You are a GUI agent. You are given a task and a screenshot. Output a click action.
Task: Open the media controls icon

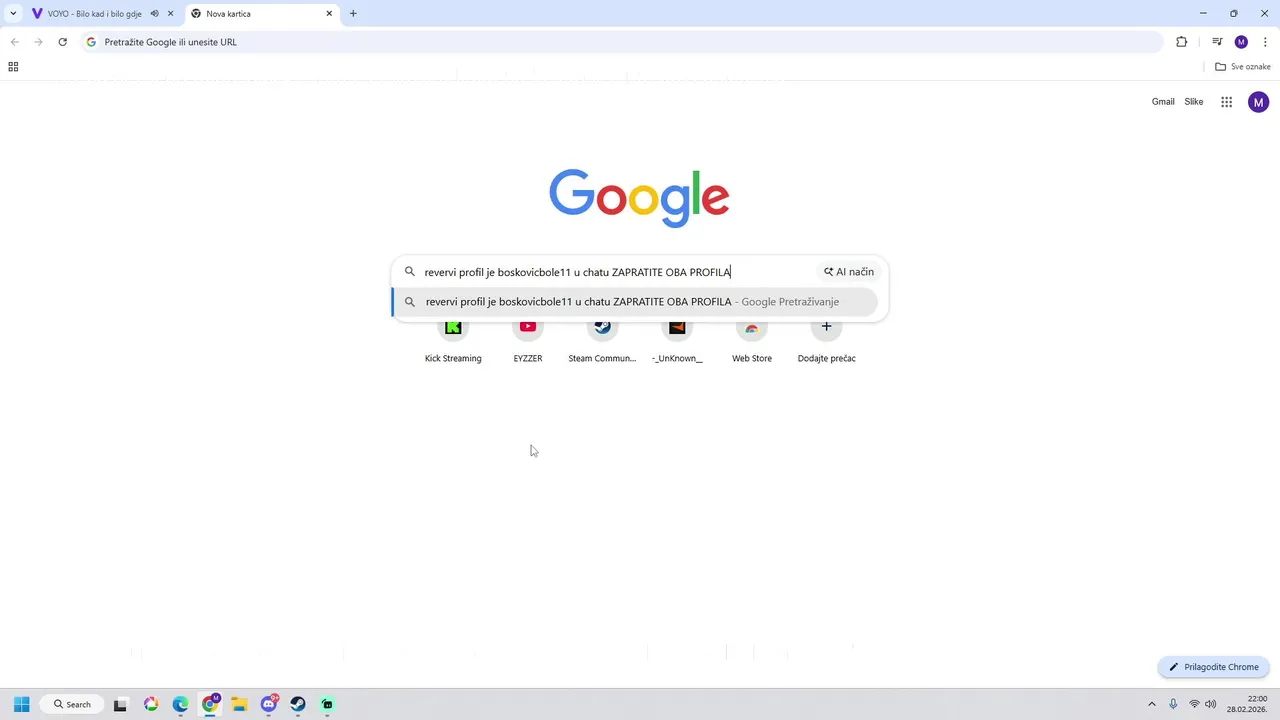(x=1217, y=42)
